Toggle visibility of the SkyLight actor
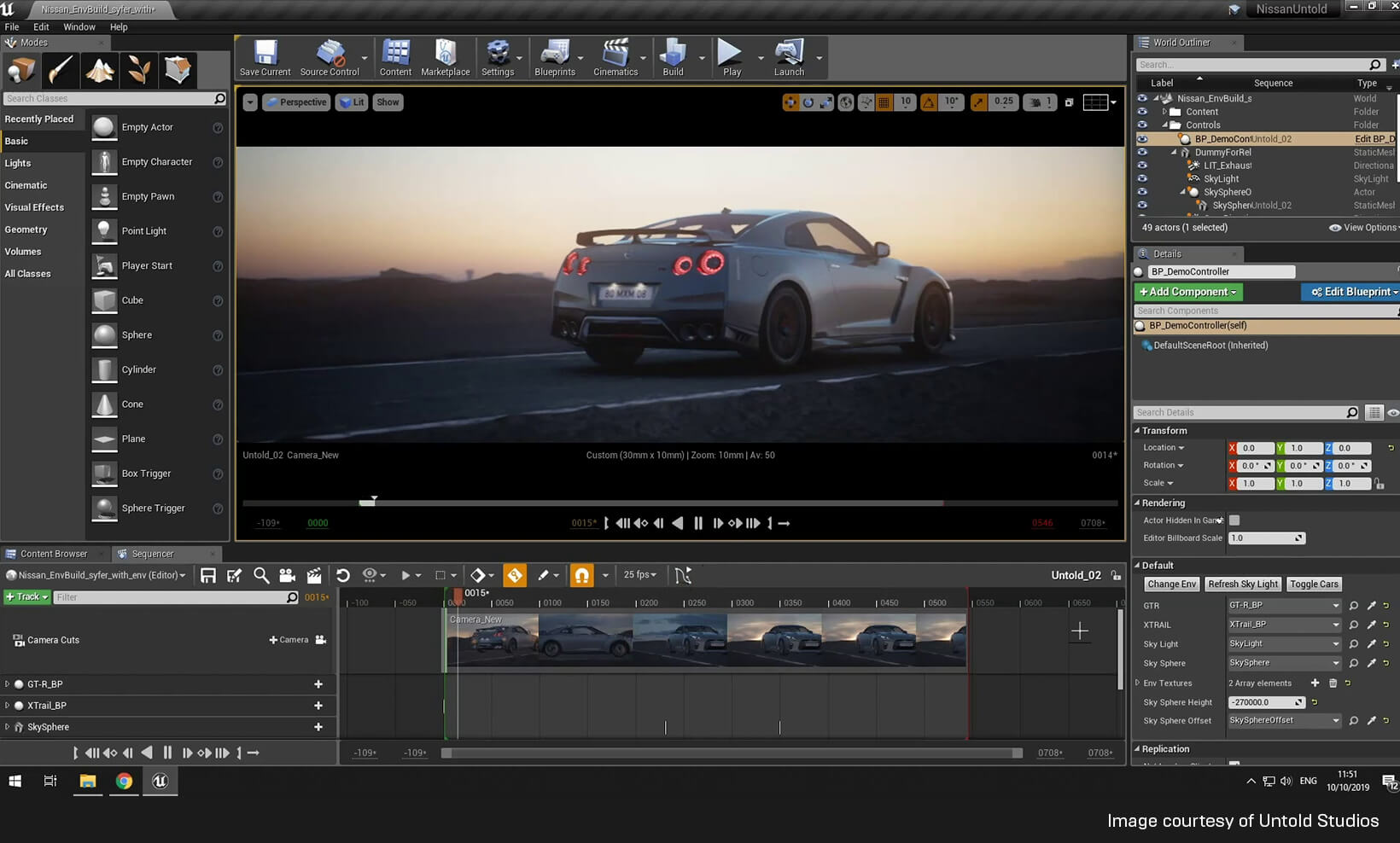Image resolution: width=1400 pixels, height=843 pixels. tap(1142, 178)
